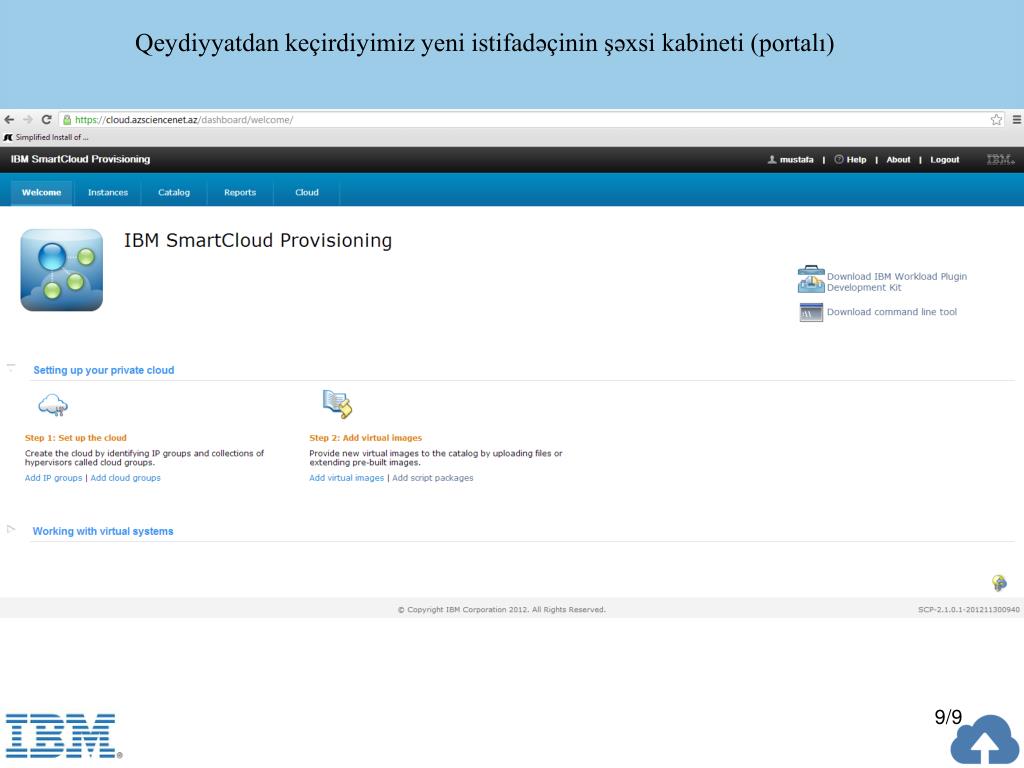Click the green padlock security icon

67,120
